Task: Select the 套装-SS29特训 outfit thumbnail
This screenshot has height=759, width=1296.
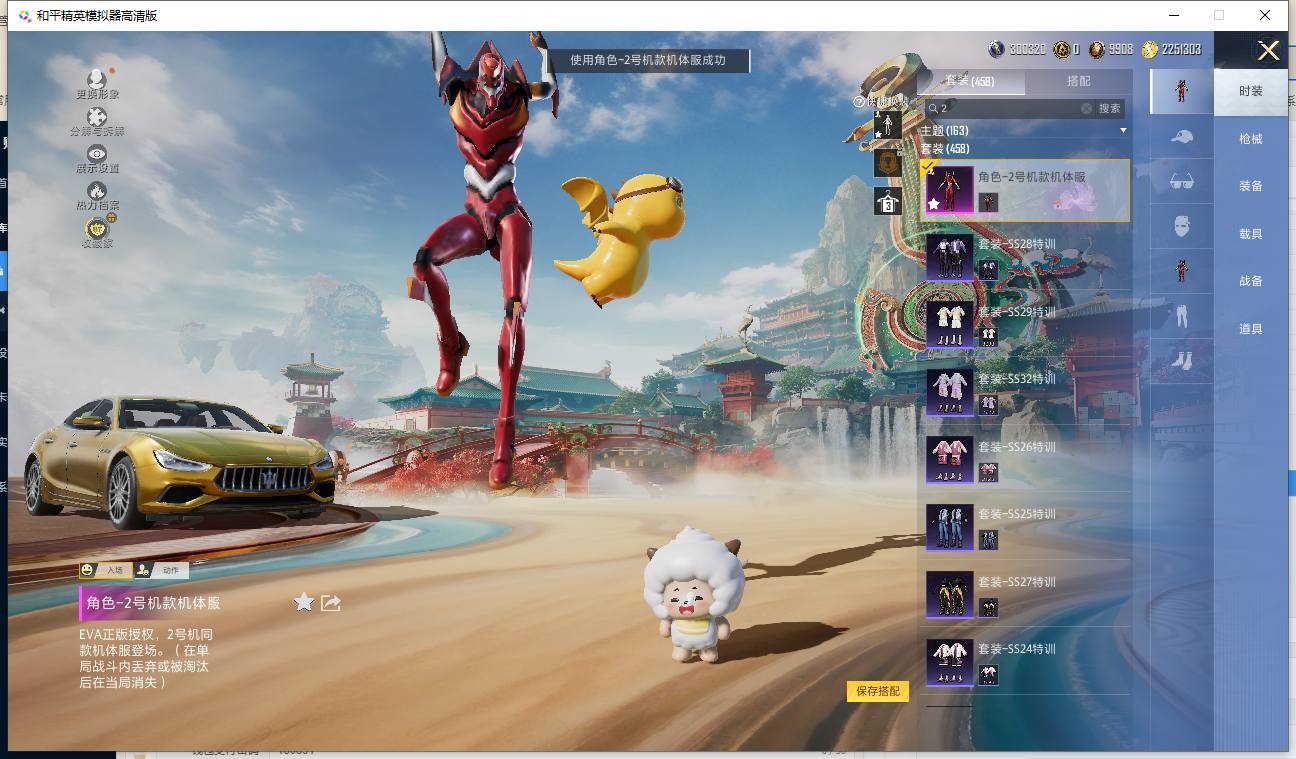Action: (949, 325)
